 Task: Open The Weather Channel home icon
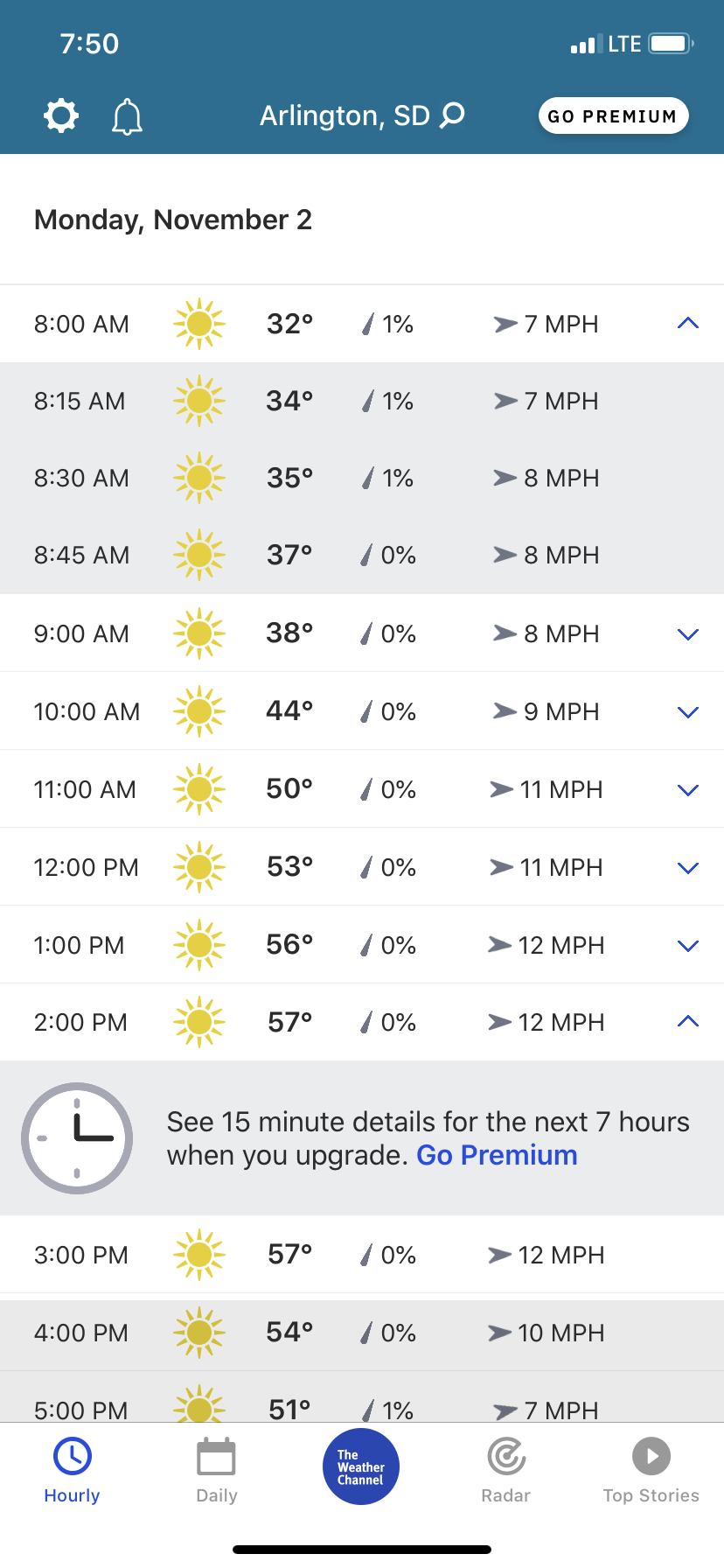point(361,1466)
